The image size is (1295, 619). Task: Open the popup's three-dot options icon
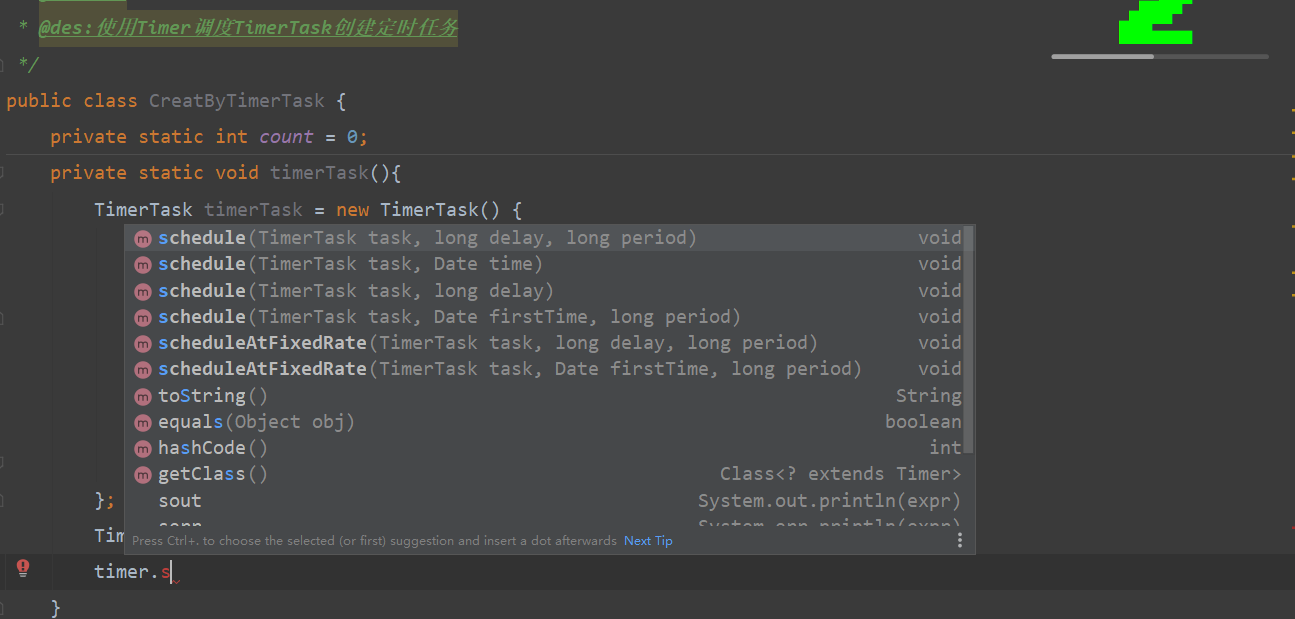pyautogui.click(x=960, y=540)
